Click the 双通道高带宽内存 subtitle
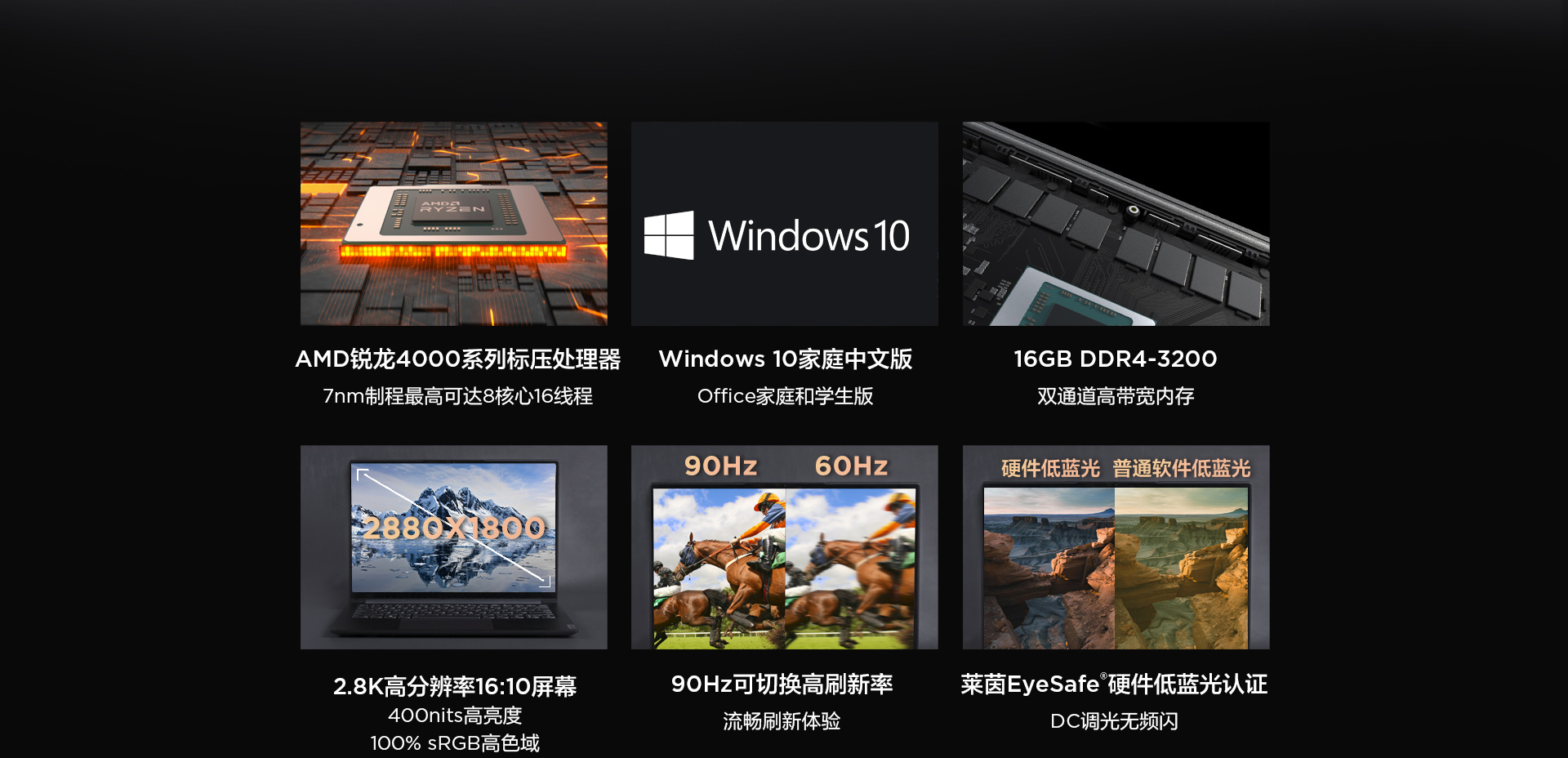This screenshot has height=758, width=1568. click(x=1116, y=396)
